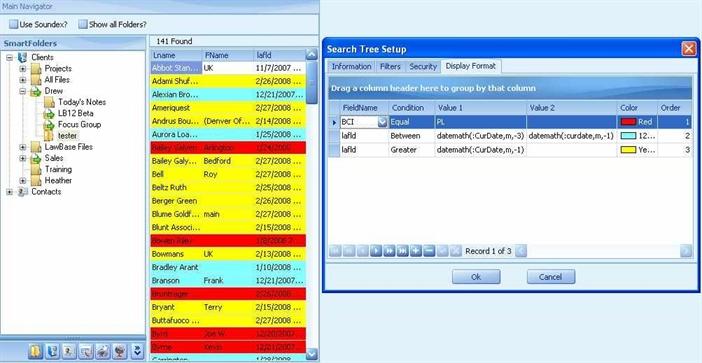702x363 pixels.
Task: Click the Greater condition cell
Action: [x=411, y=150]
